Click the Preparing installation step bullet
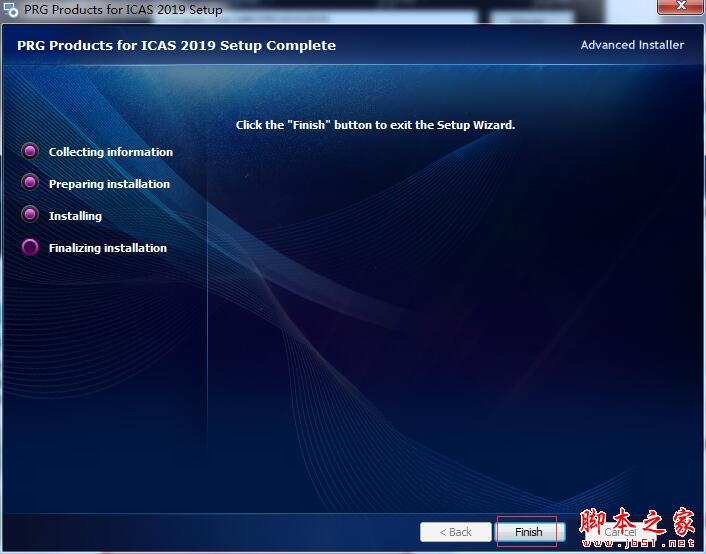This screenshot has width=706, height=554. point(30,183)
